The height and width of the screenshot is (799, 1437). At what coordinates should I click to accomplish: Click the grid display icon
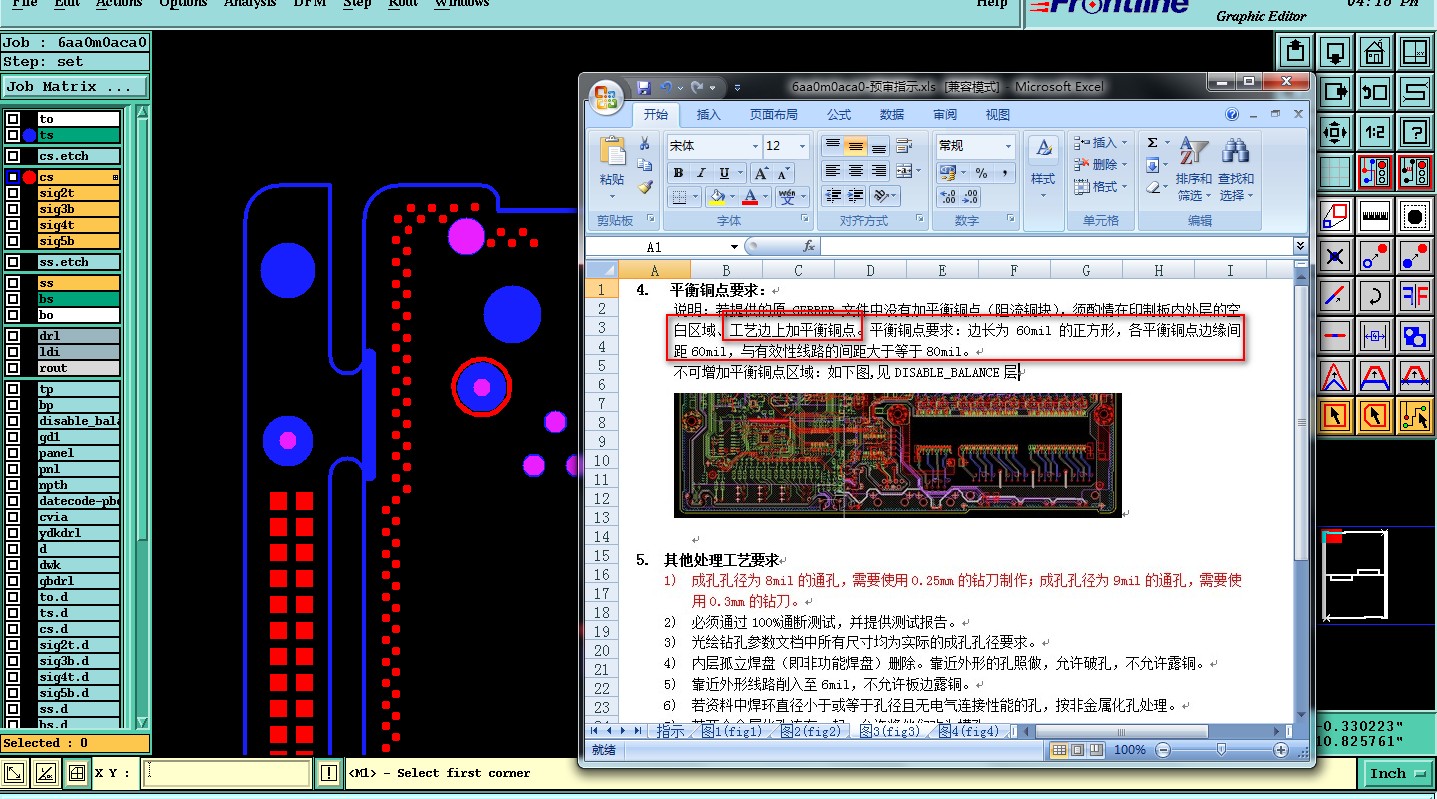[x=1336, y=172]
